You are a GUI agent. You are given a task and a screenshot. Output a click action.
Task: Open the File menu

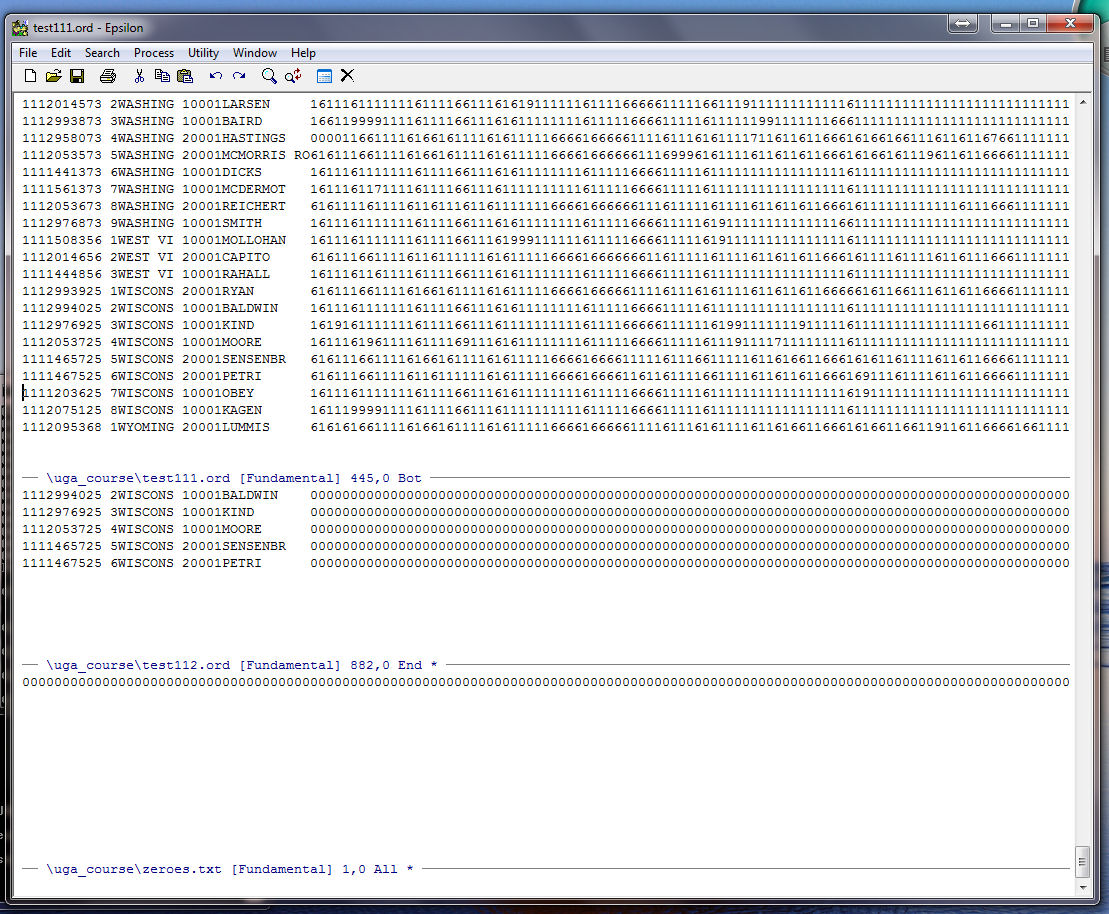pyautogui.click(x=28, y=53)
